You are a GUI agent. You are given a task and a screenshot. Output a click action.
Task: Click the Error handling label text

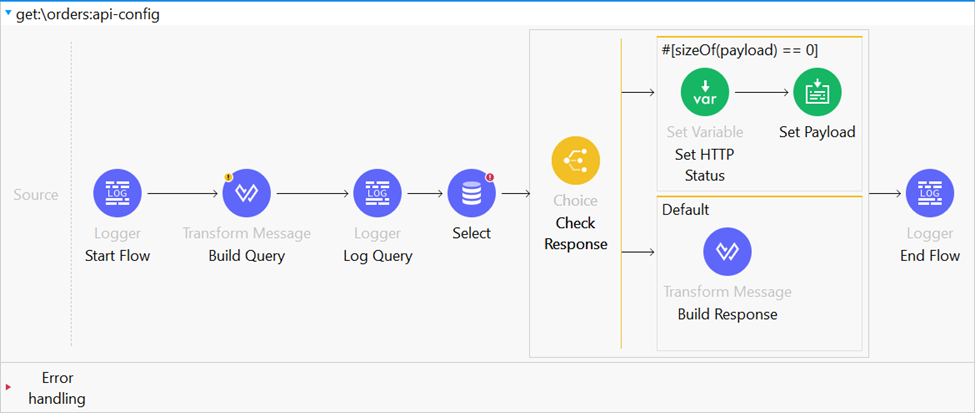tap(57, 388)
